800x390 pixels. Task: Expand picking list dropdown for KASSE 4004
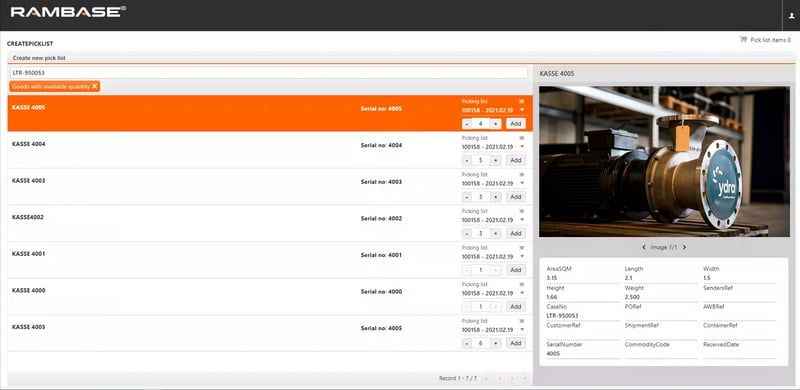(x=522, y=147)
